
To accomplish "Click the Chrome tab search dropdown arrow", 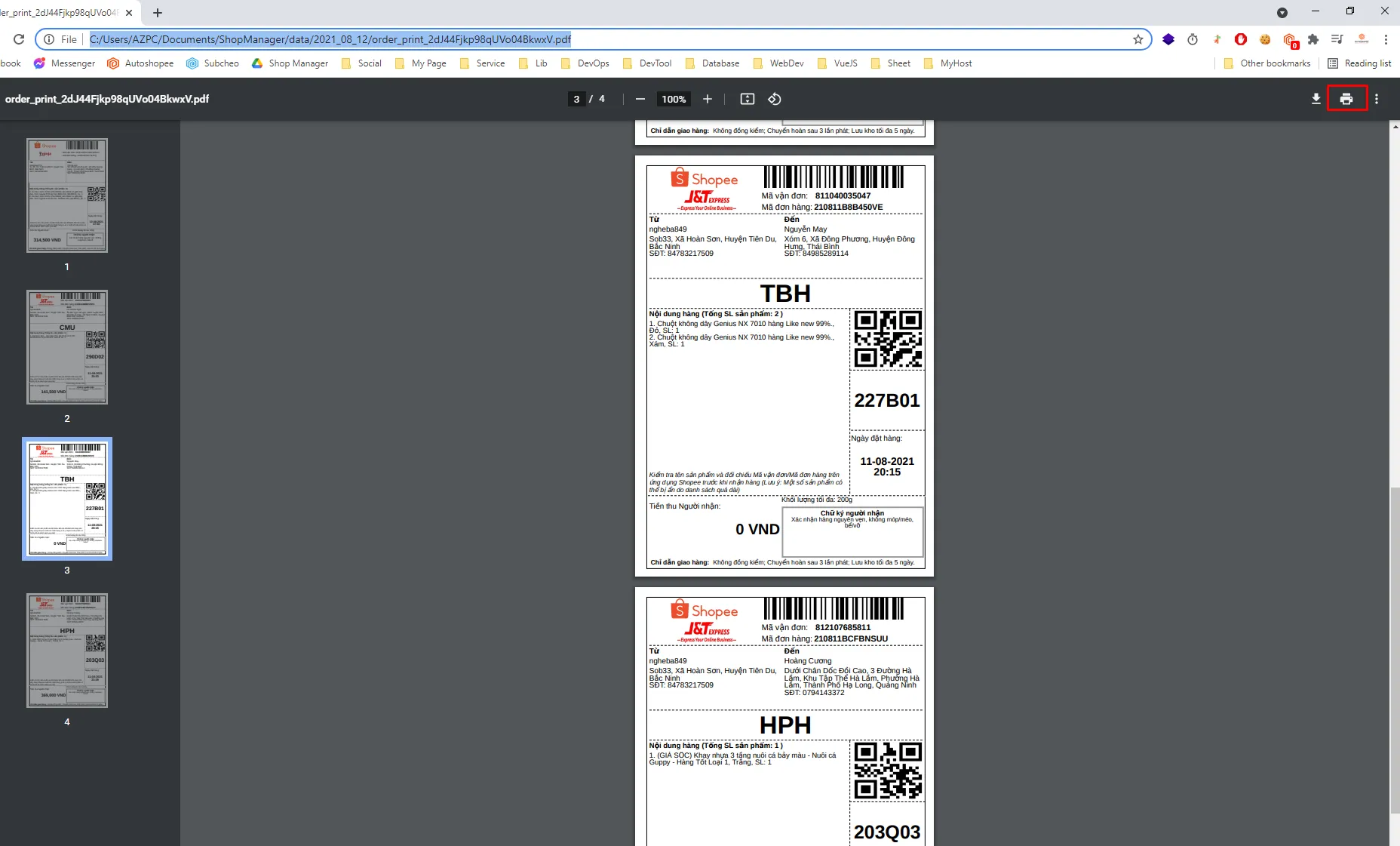I will (x=1282, y=13).
